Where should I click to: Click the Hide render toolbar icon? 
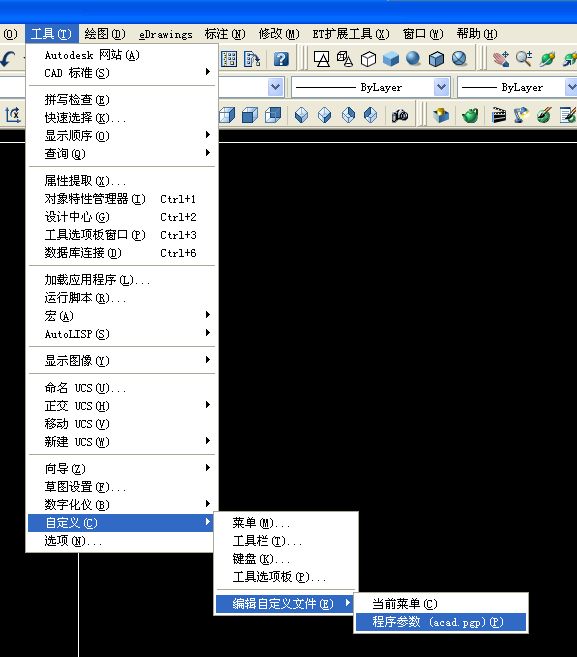click(441, 115)
